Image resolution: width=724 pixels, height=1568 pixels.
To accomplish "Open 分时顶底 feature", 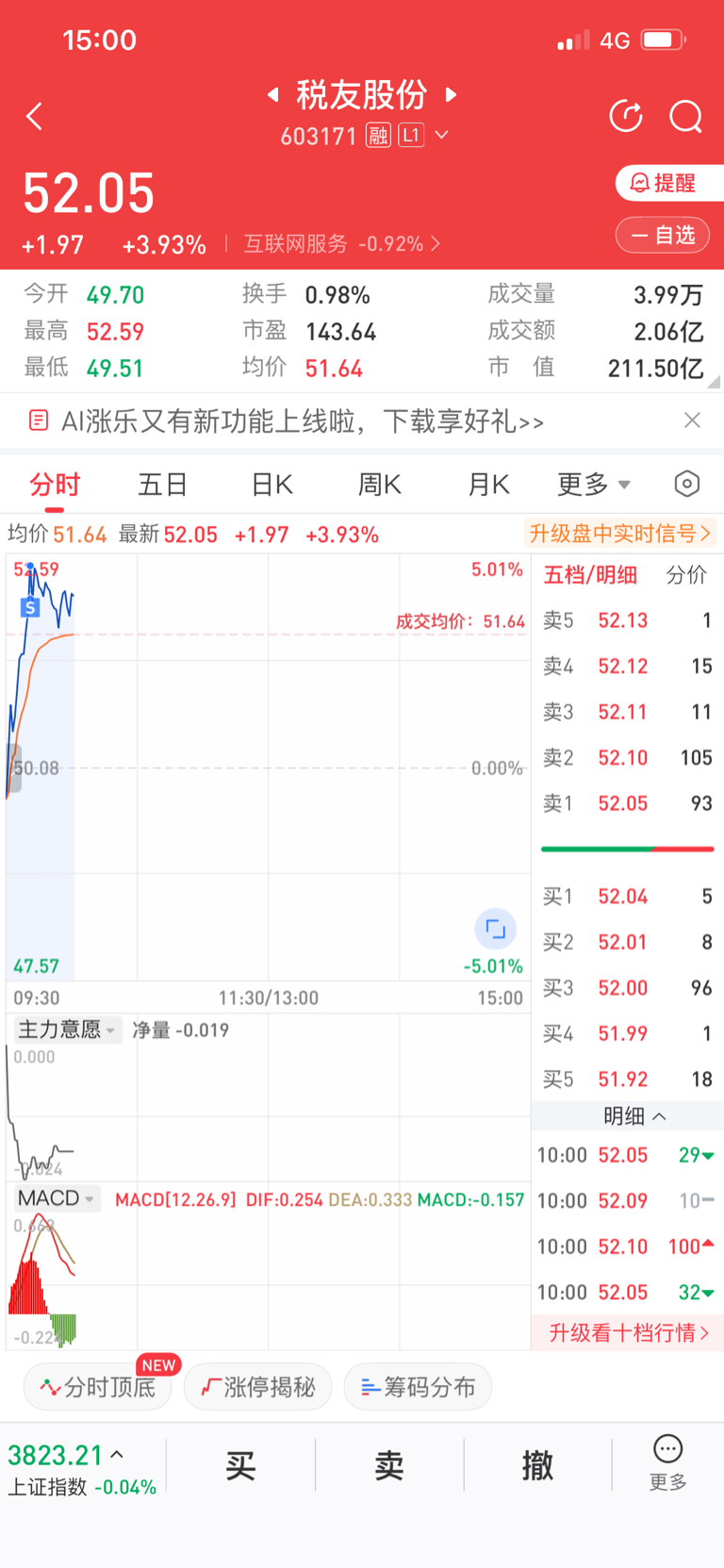I will [x=97, y=1387].
